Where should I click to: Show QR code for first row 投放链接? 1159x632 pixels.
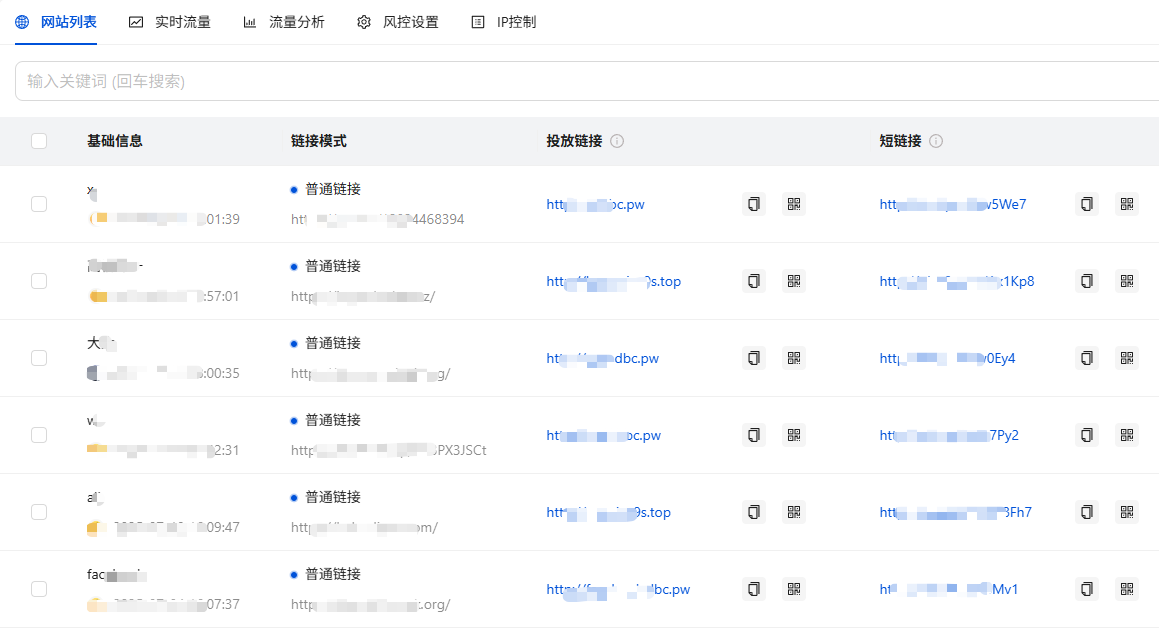tap(794, 204)
